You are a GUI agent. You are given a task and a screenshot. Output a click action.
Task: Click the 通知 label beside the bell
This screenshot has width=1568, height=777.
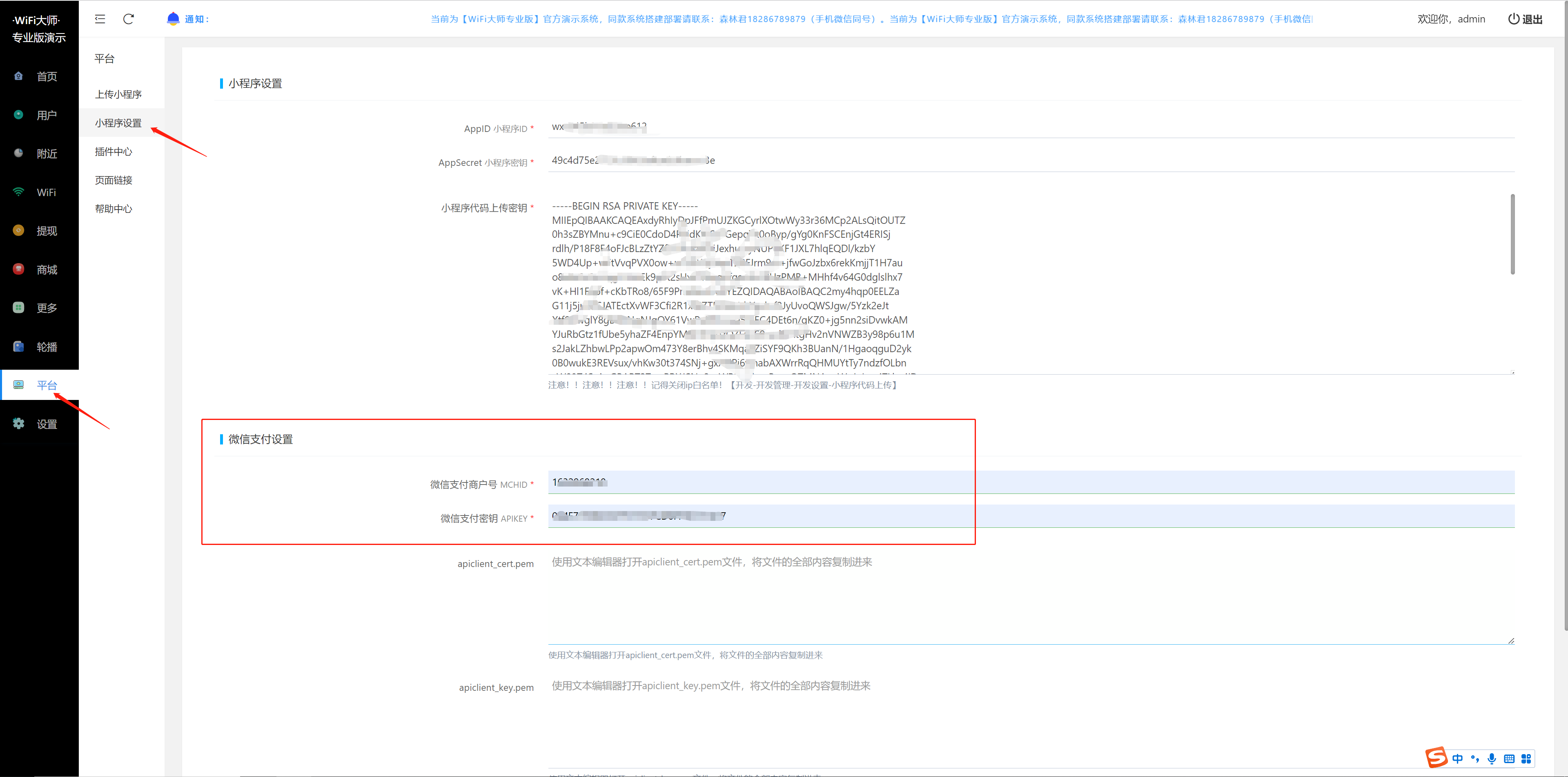click(196, 20)
